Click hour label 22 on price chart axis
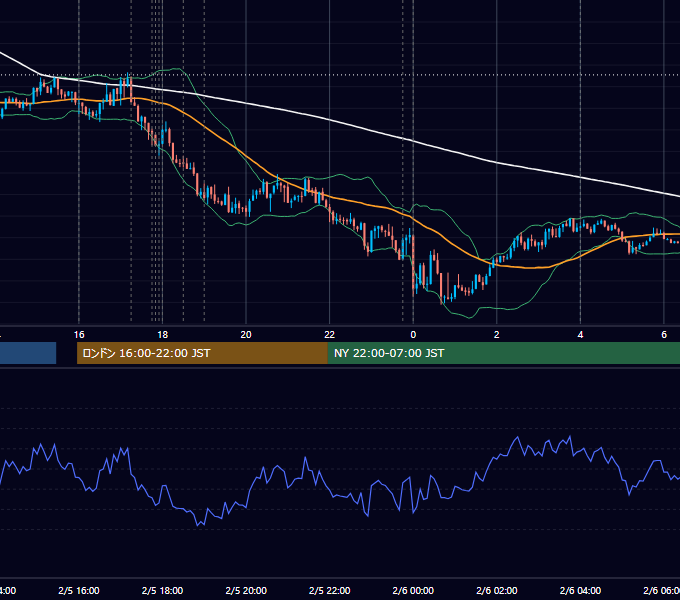 [x=330, y=335]
